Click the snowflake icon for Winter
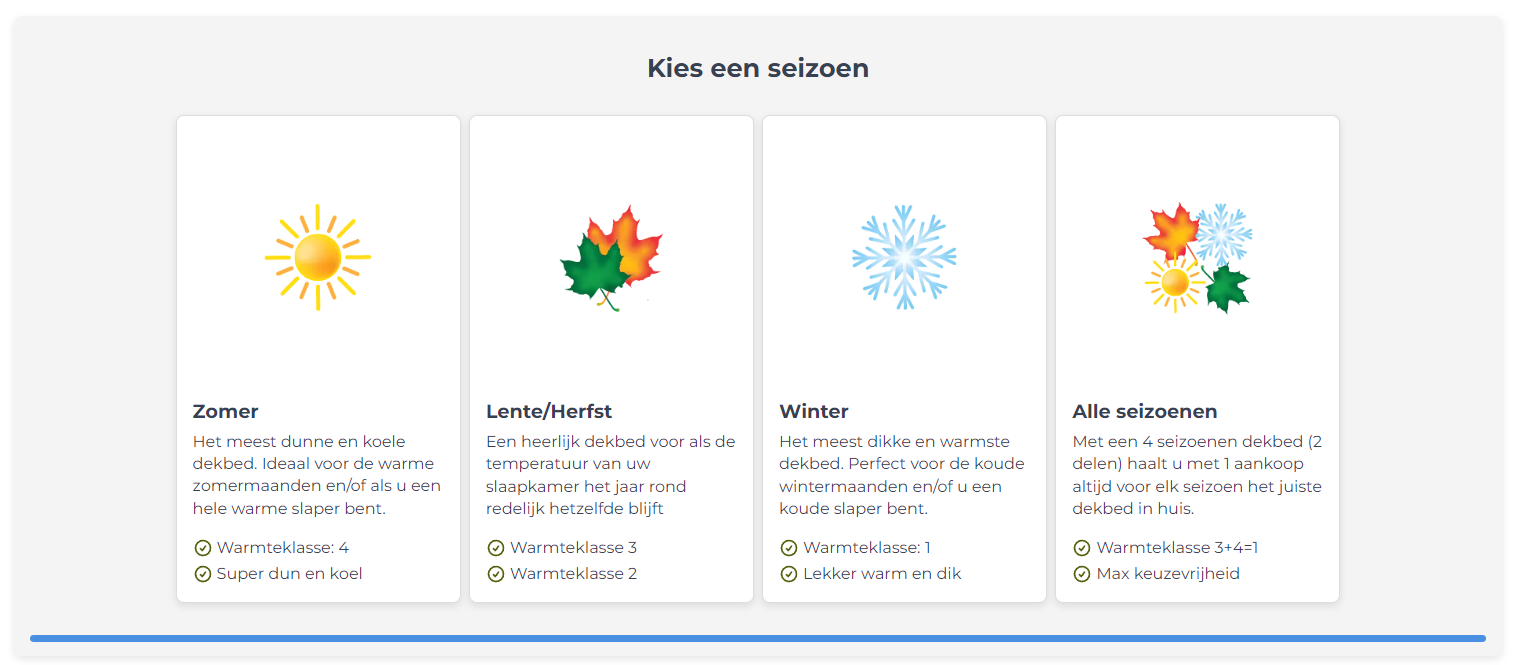1522x665 pixels. (x=904, y=257)
